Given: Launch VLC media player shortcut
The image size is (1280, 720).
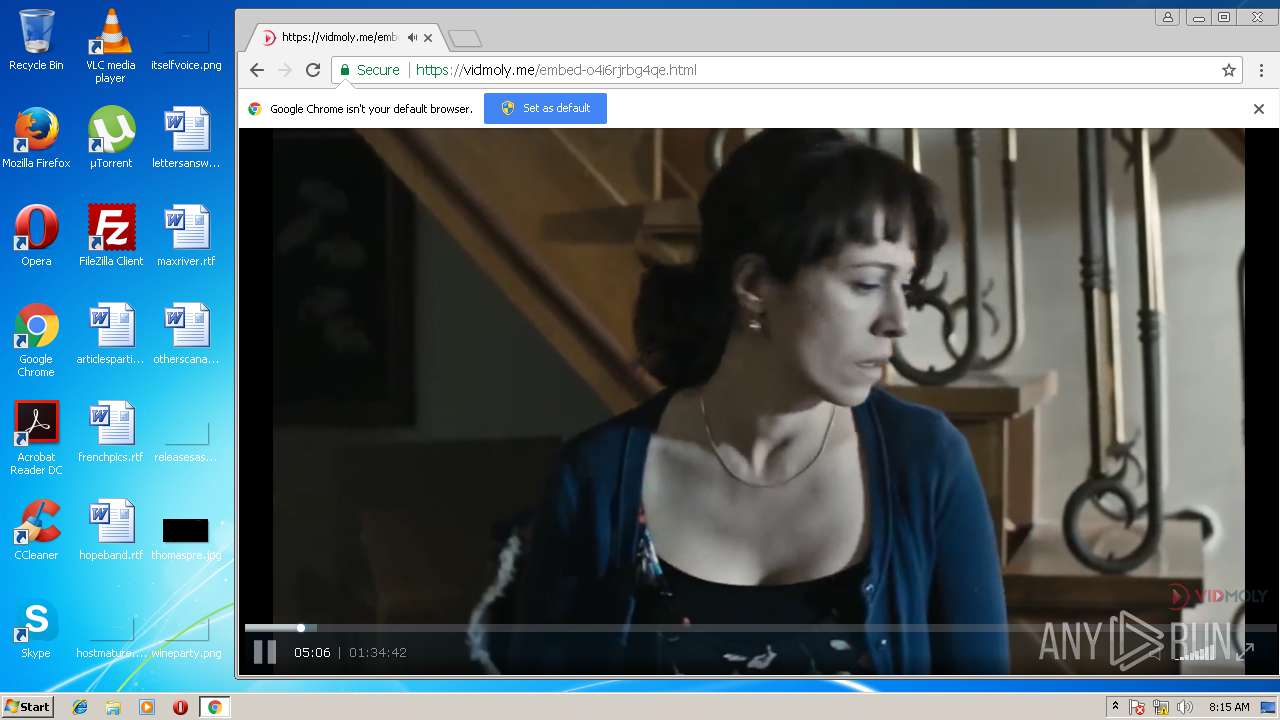Looking at the screenshot, I should [x=110, y=46].
